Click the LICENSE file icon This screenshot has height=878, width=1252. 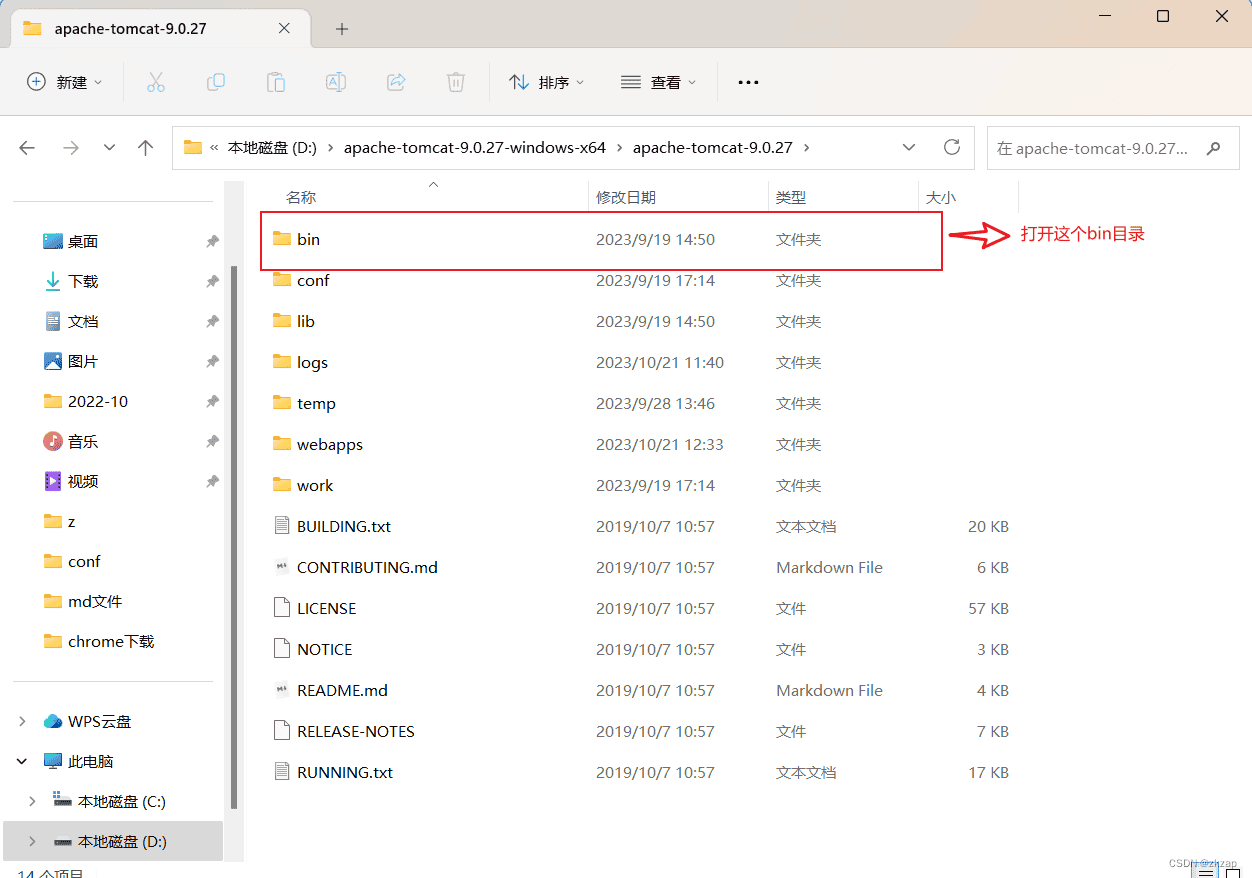(282, 608)
